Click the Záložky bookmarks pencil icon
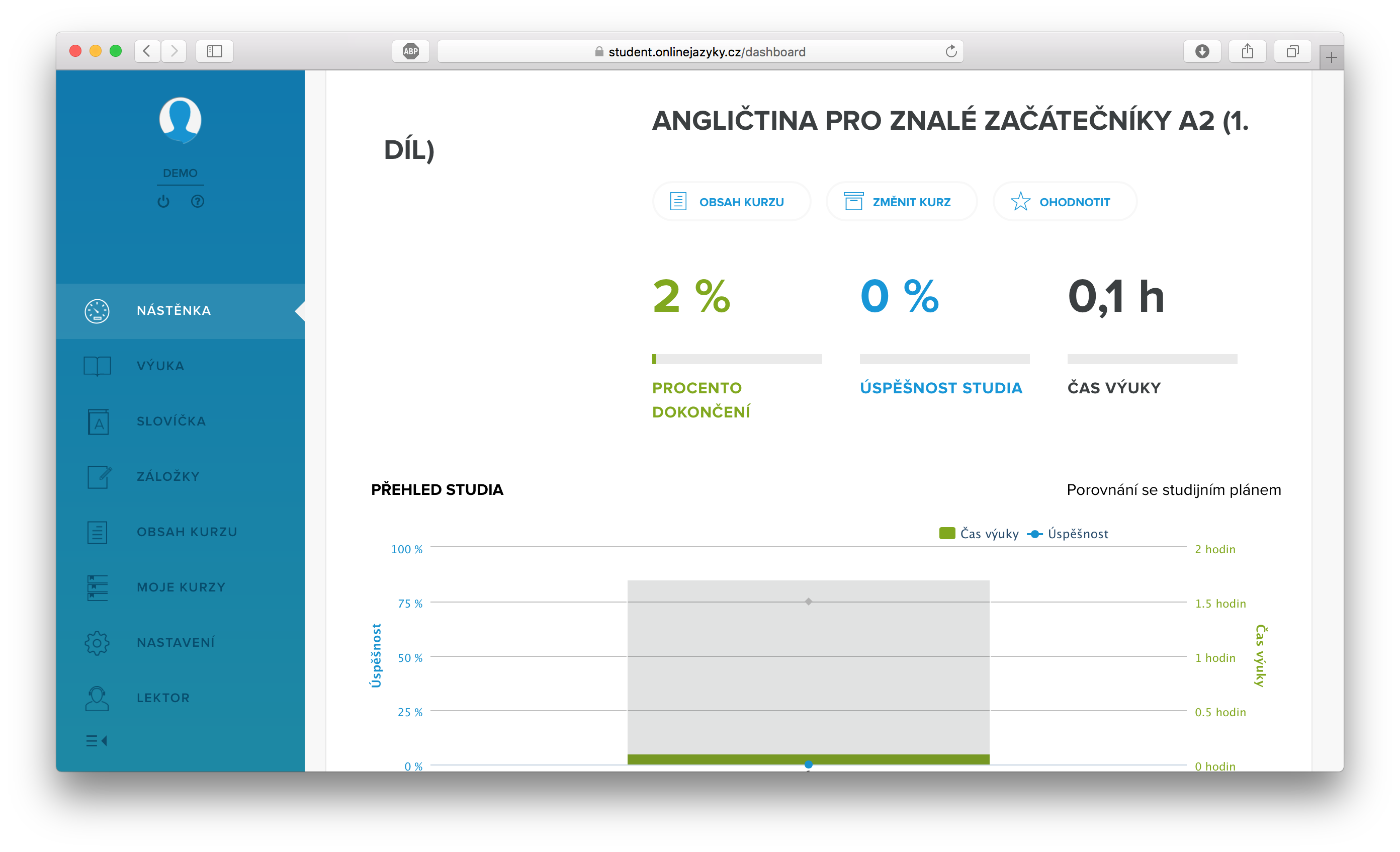The height and width of the screenshot is (852, 1400). [99, 477]
